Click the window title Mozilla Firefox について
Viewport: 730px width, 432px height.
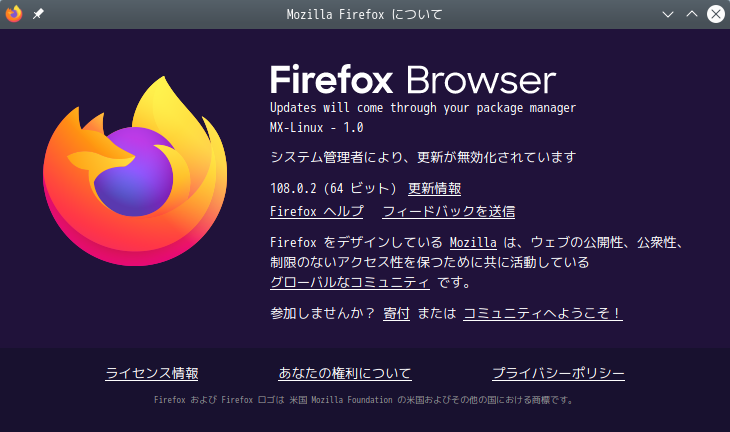(x=365, y=14)
